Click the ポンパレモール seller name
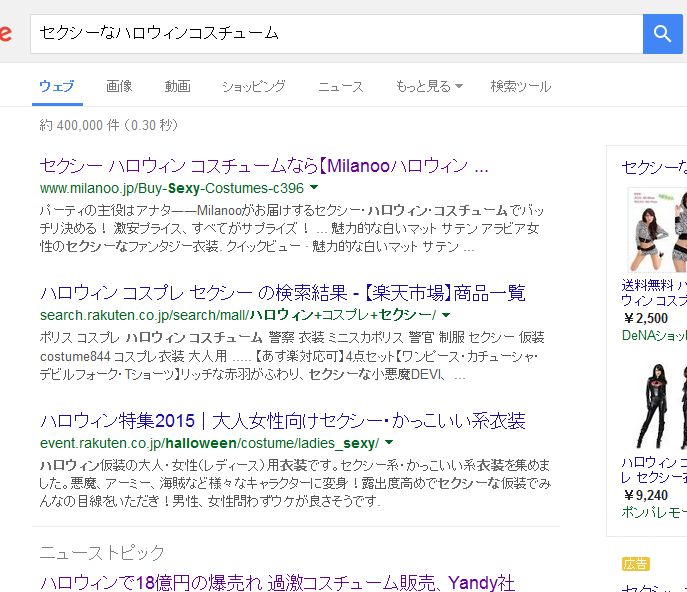Screen dimensions: 687x592 point(654,512)
